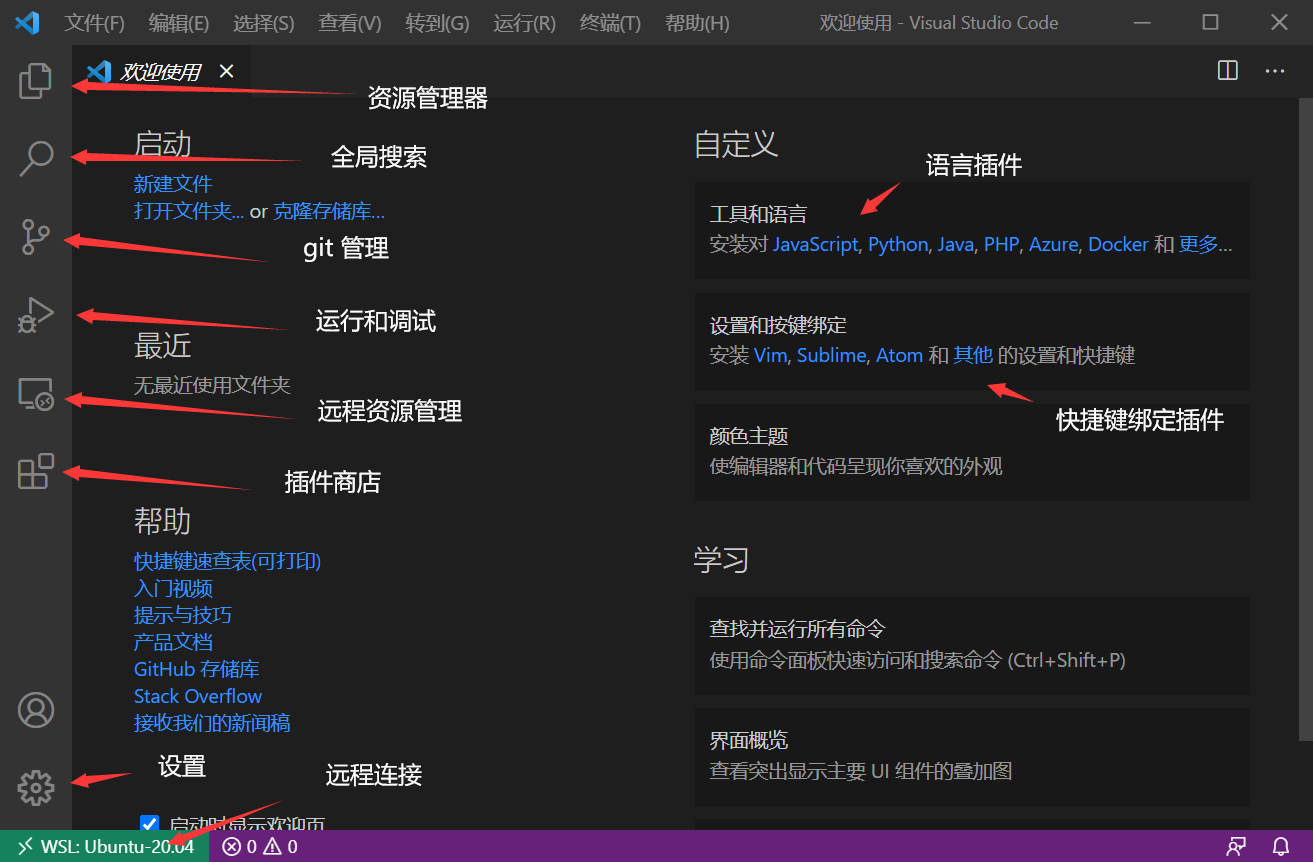Image resolution: width=1313 pixels, height=862 pixels.
Task: Install the Sublime keybindings link
Action: pyautogui.click(x=831, y=355)
